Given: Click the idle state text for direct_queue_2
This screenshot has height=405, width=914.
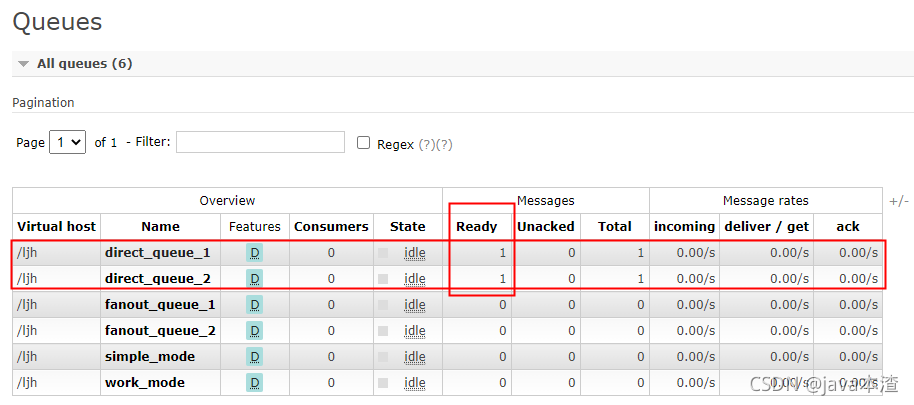Looking at the screenshot, I should click(414, 279).
